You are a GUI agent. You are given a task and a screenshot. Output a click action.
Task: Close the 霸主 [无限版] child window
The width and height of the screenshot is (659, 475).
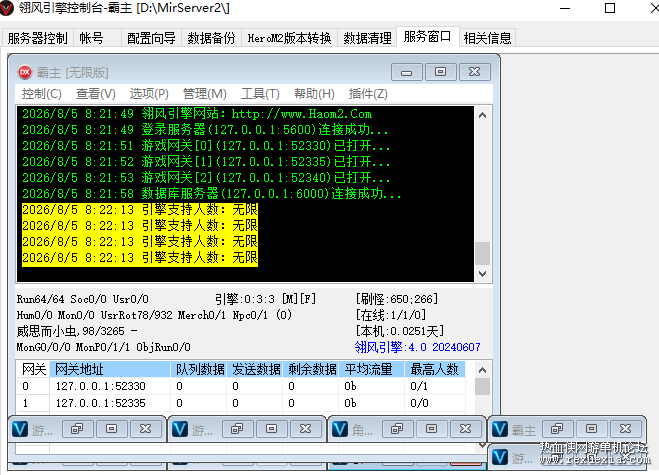point(474,72)
